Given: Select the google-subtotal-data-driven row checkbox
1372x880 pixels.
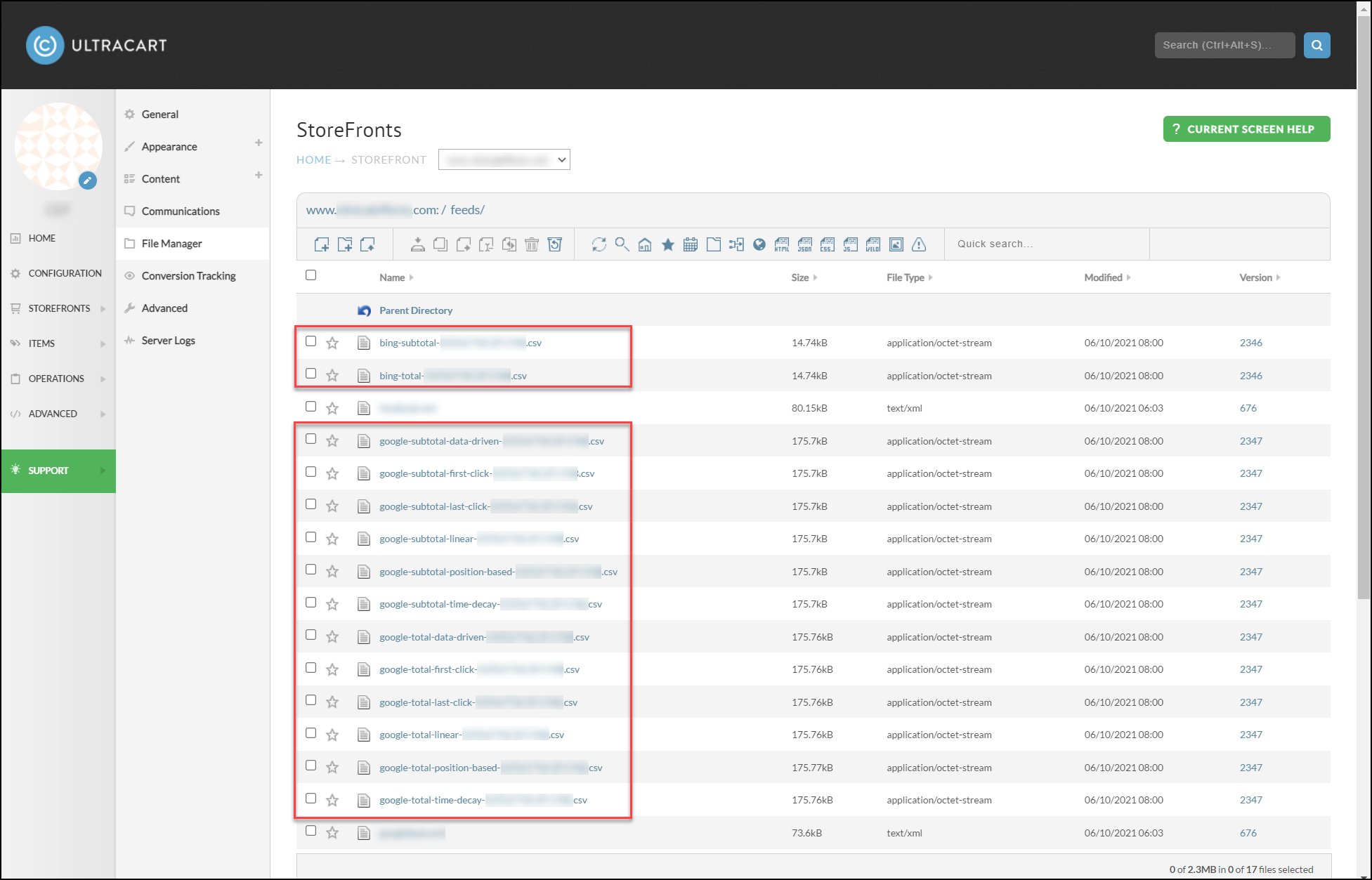Looking at the screenshot, I should [x=311, y=439].
